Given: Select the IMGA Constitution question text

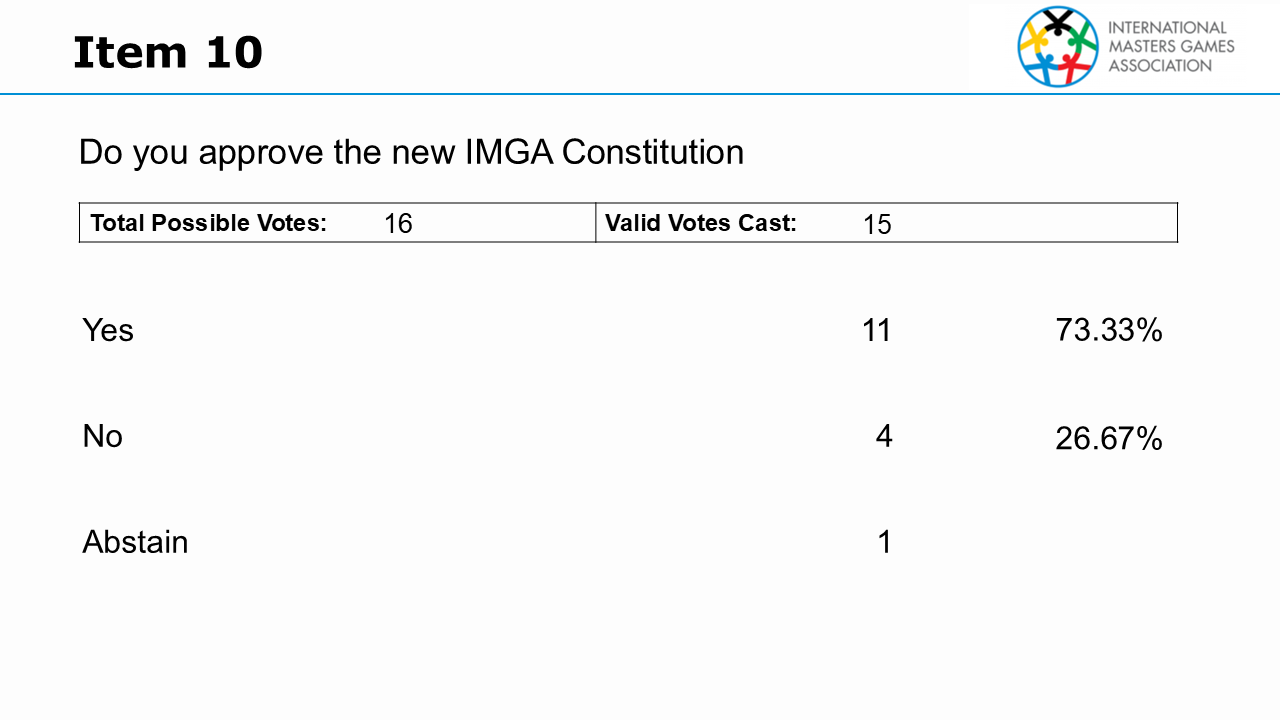Looking at the screenshot, I should 411,152.
